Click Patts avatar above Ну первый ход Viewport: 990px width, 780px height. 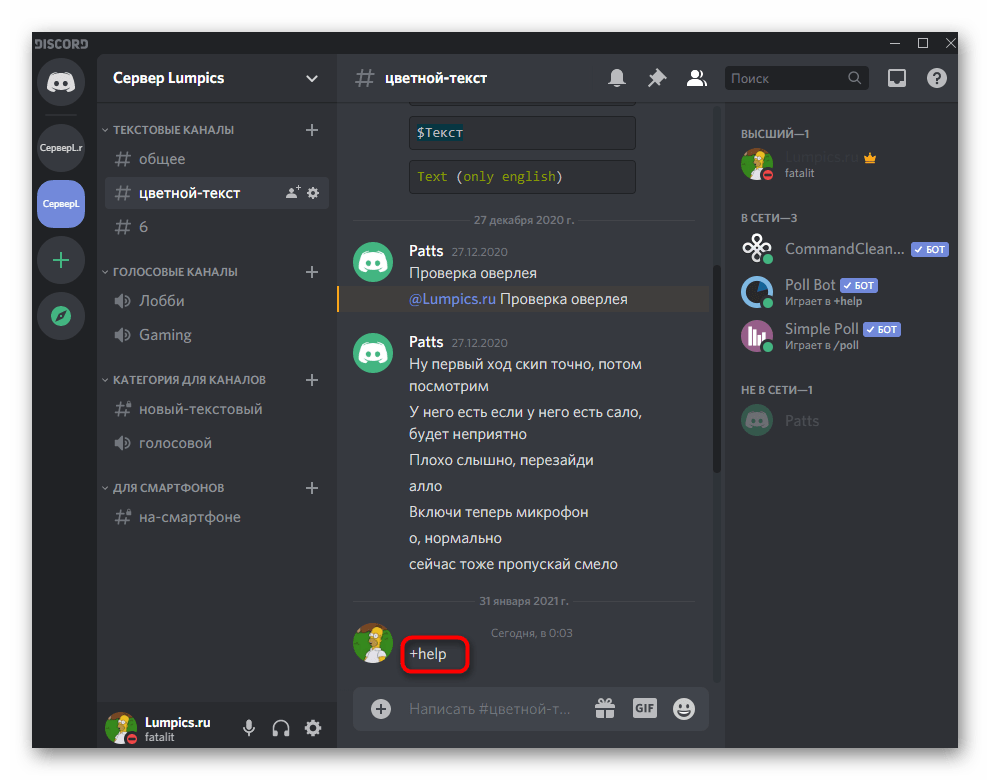pos(373,353)
